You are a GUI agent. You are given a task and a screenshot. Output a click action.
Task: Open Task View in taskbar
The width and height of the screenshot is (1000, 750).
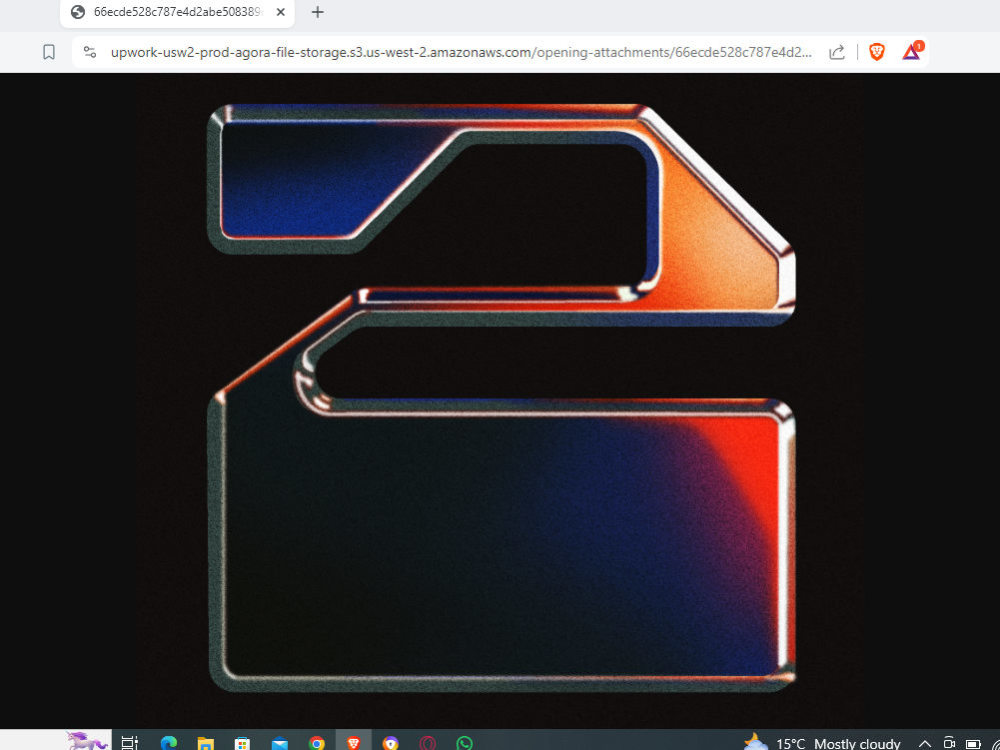point(129,743)
